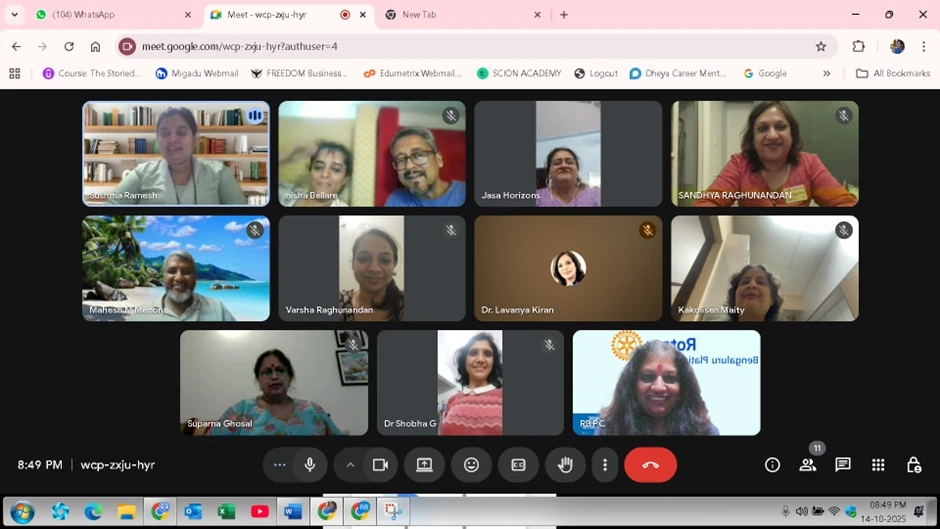Open more options three-dot menu
Image resolution: width=940 pixels, height=529 pixels.
pos(605,465)
